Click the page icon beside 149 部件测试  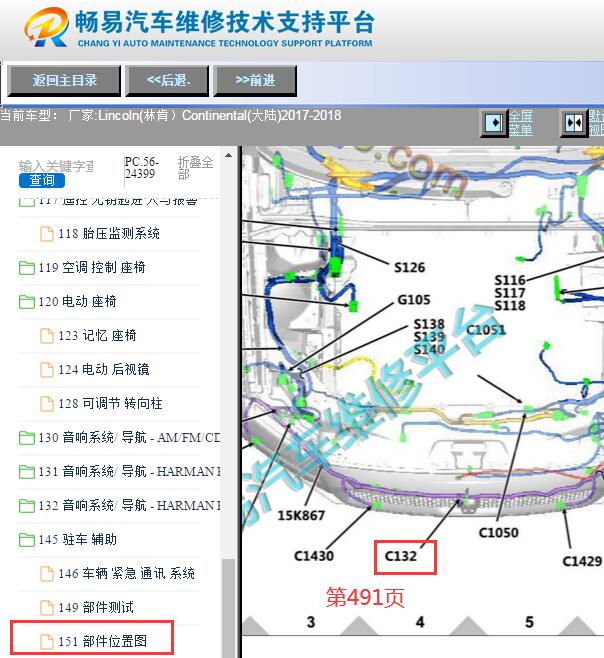click(47, 608)
